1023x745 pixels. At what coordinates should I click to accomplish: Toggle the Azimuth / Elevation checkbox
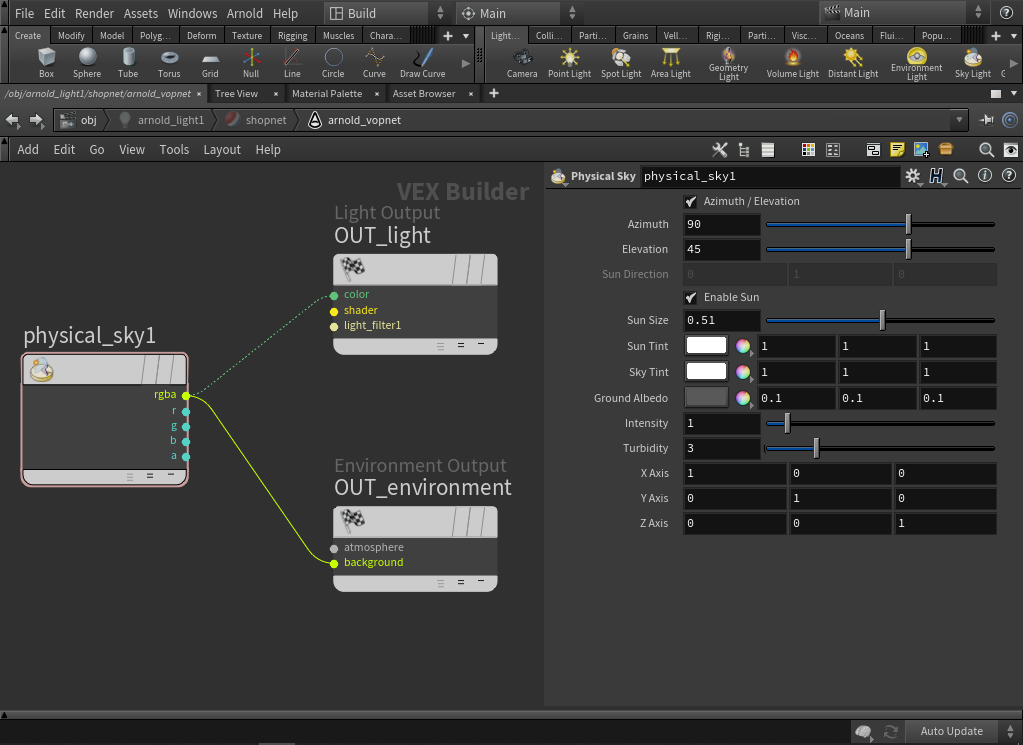pyautogui.click(x=690, y=202)
